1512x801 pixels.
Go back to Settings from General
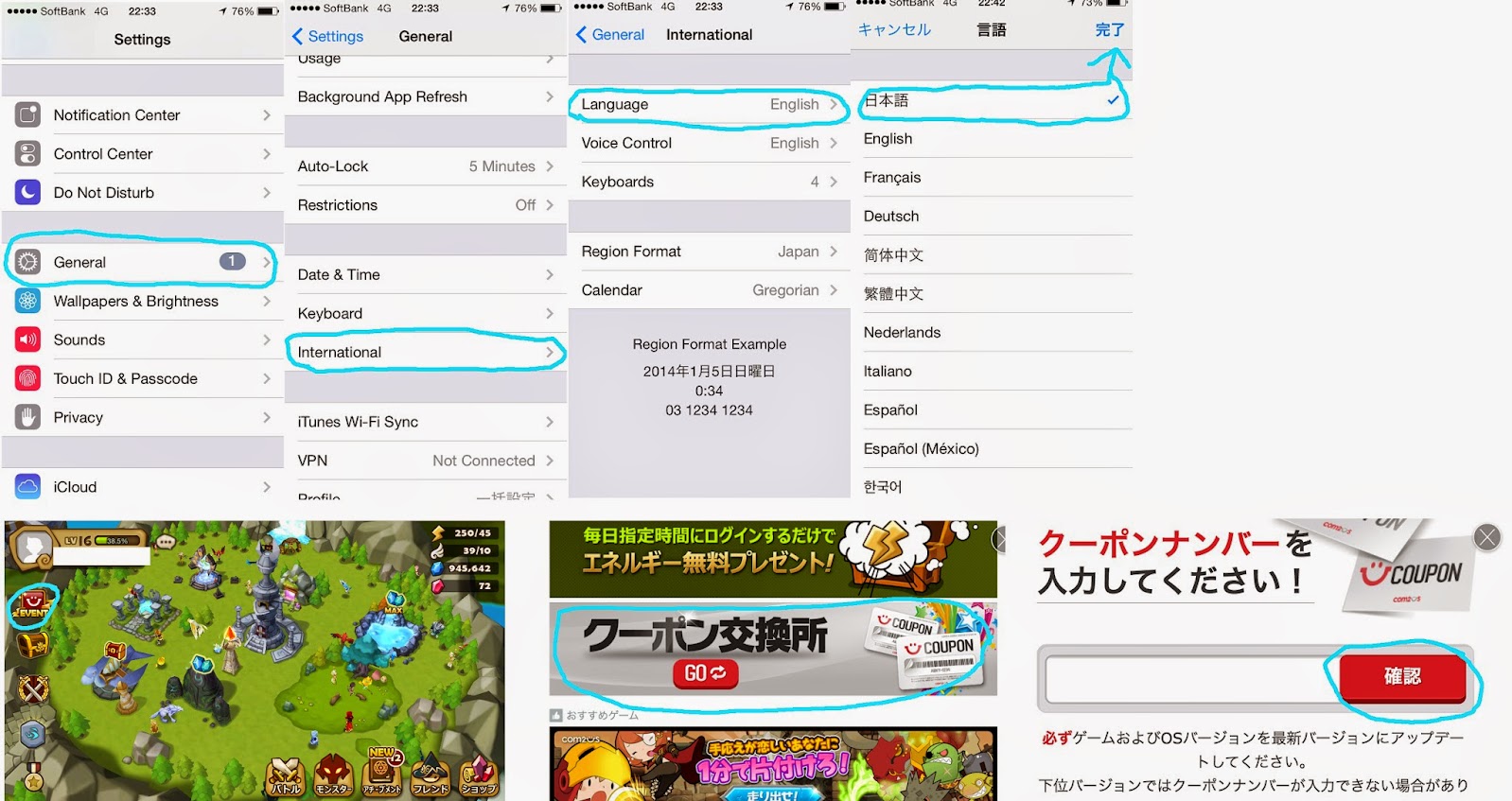tap(327, 36)
